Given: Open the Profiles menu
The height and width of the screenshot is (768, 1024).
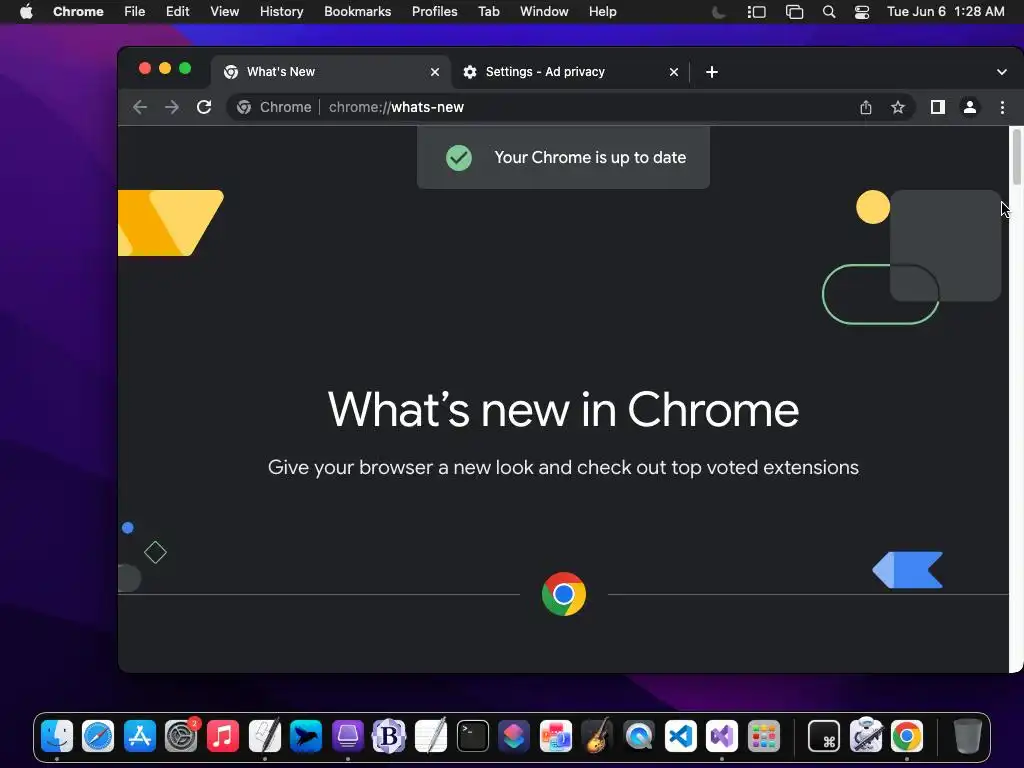Looking at the screenshot, I should point(435,12).
